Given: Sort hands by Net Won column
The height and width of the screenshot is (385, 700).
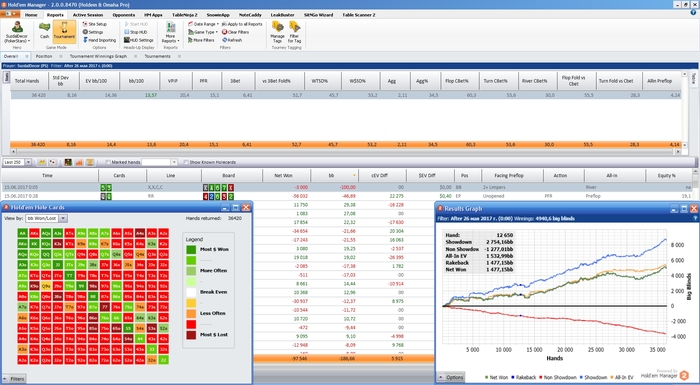Looking at the screenshot, I should (286, 176).
